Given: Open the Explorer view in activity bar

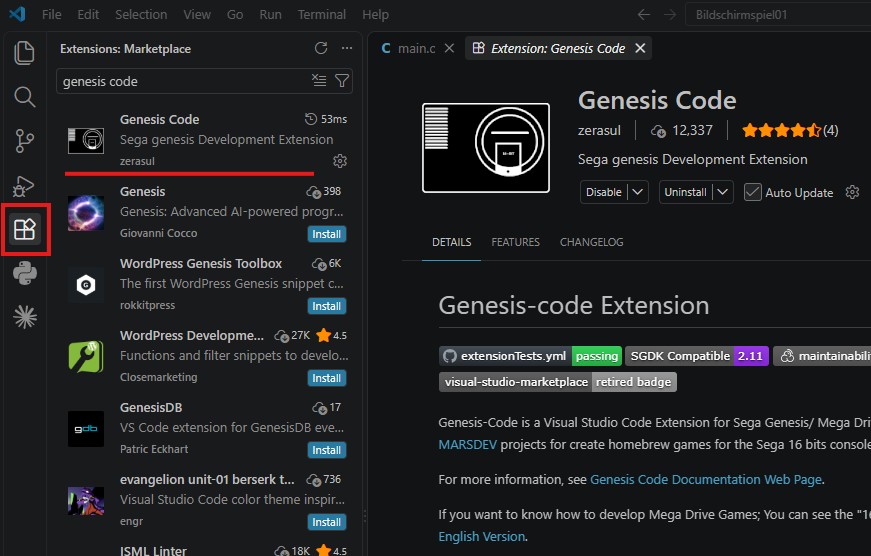Looking at the screenshot, I should (x=24, y=53).
